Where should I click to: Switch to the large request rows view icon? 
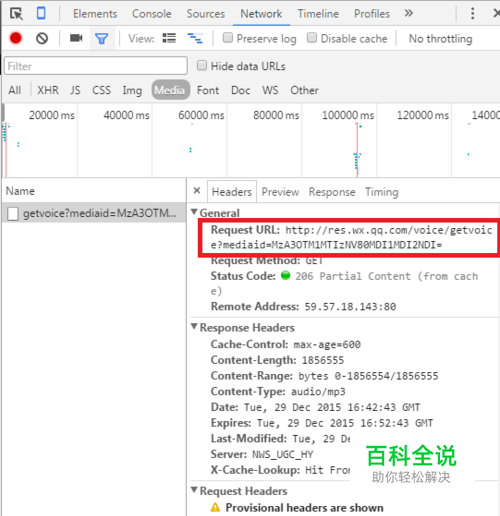coord(169,38)
